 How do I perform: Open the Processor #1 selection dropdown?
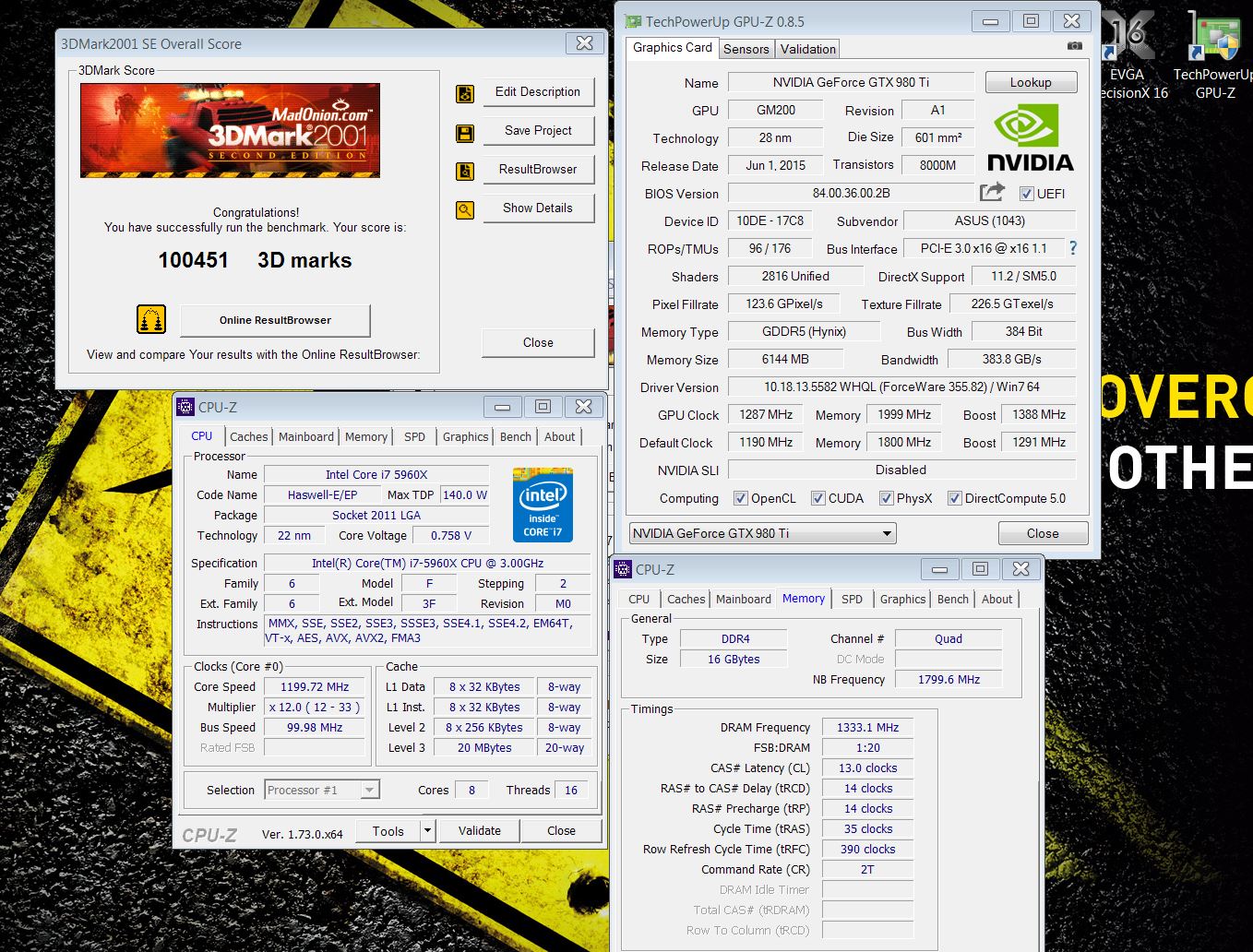click(x=322, y=790)
